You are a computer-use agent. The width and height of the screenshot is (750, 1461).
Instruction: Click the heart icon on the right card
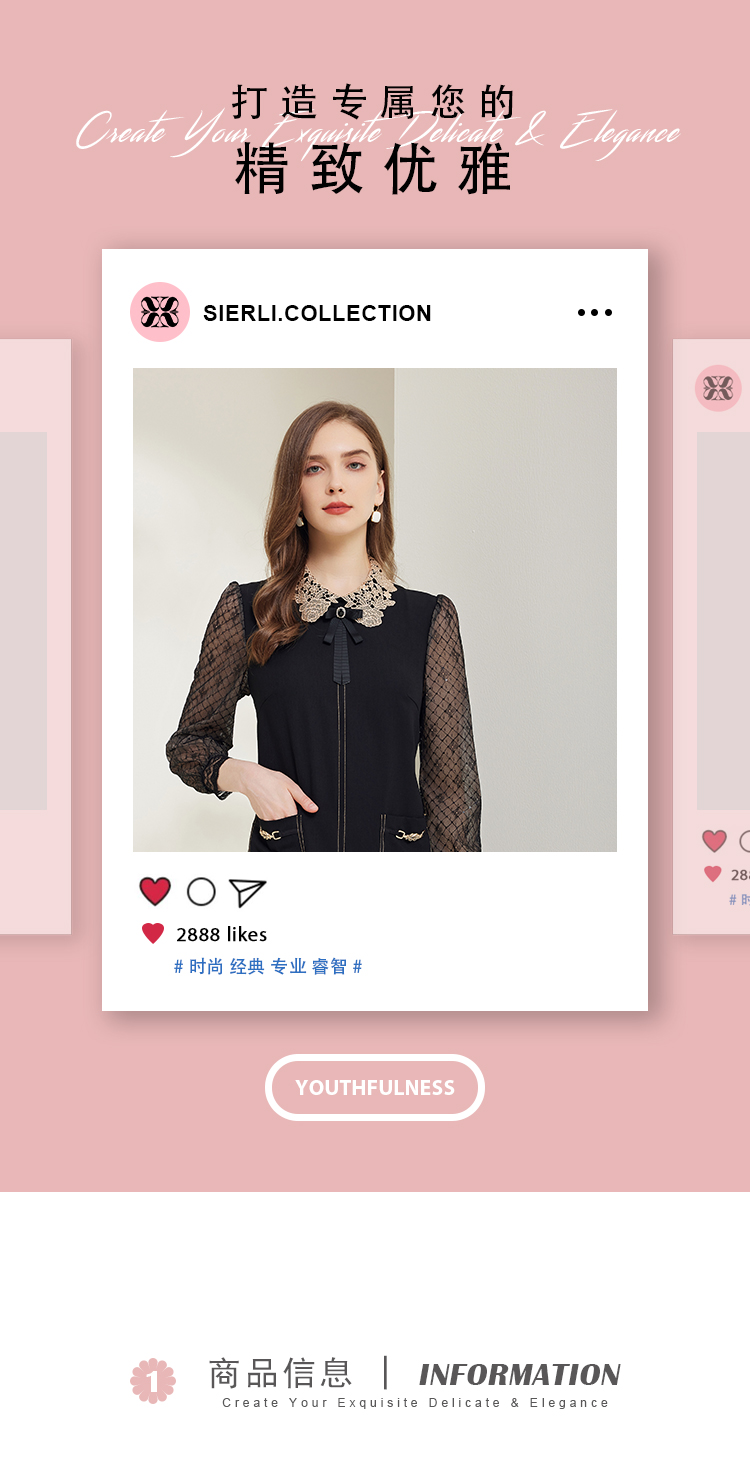(714, 841)
